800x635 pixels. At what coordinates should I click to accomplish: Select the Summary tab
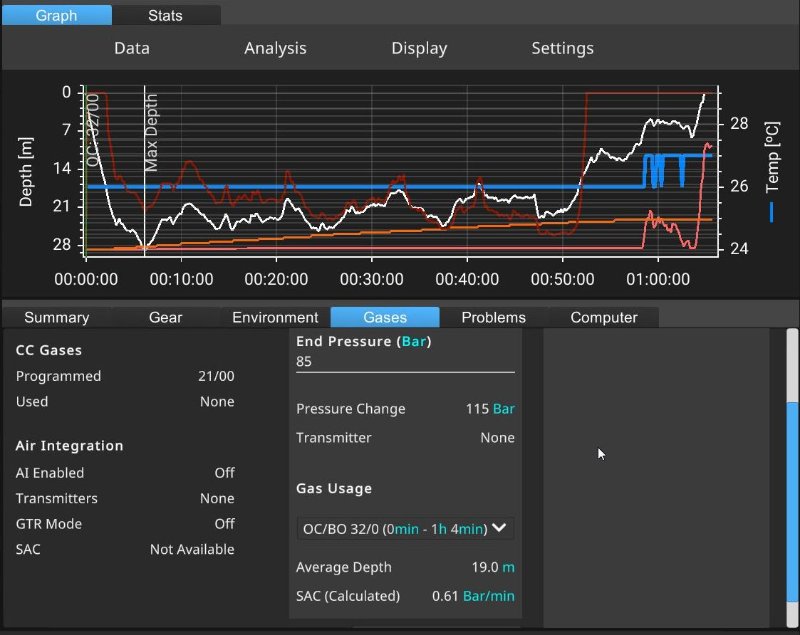coord(57,317)
